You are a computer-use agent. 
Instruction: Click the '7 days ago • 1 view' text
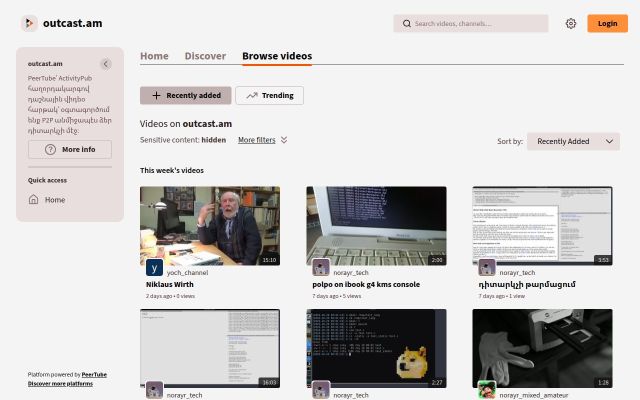(x=502, y=296)
